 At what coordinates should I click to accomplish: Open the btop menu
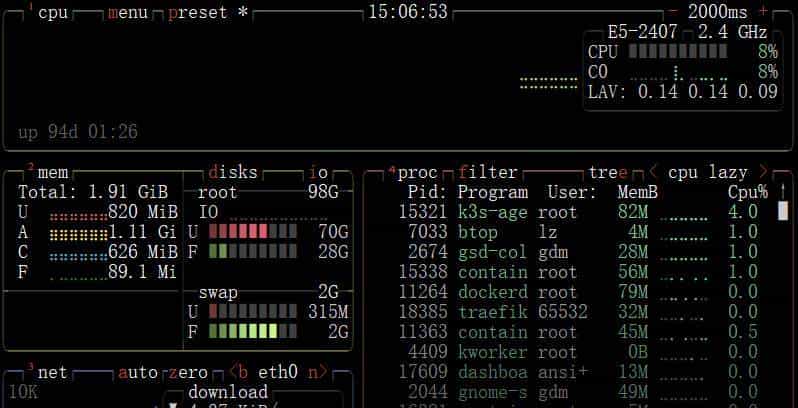(128, 12)
